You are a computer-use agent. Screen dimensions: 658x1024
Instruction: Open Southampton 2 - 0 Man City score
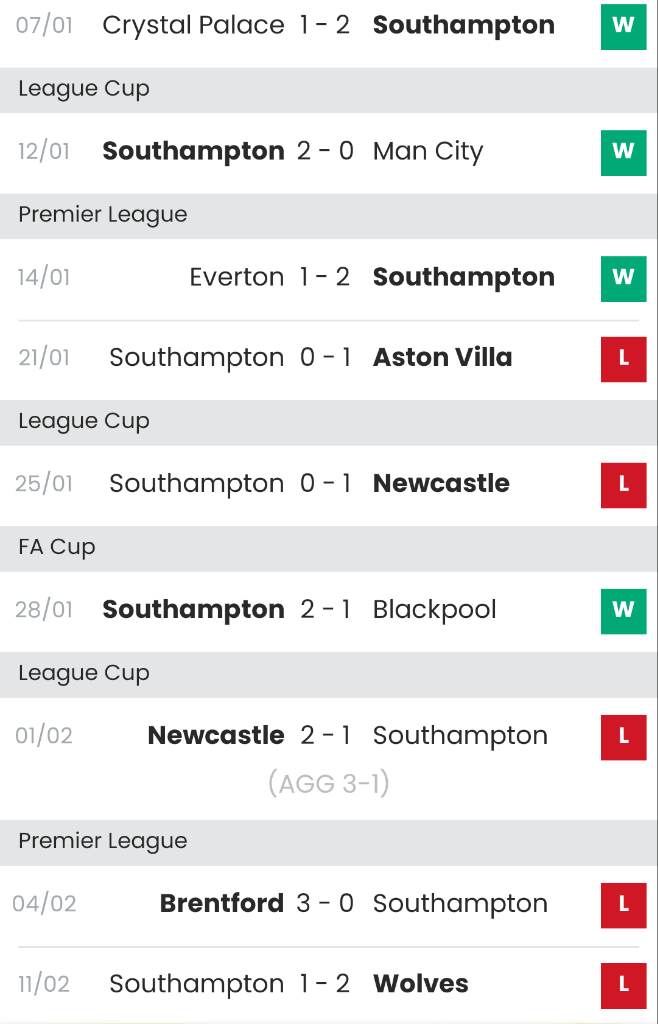tap(325, 151)
